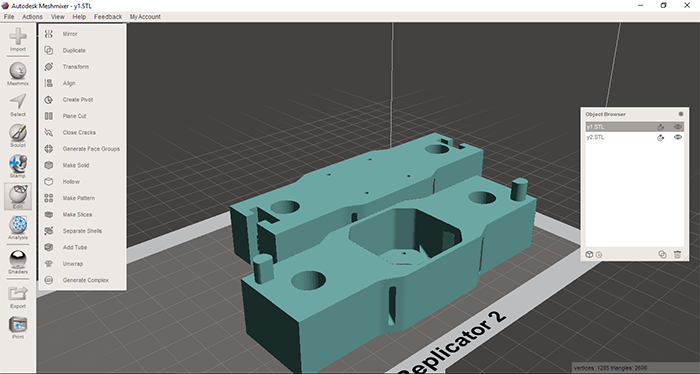Open the Analysis tools
Viewport: 700px width, 374px height.
click(x=18, y=228)
